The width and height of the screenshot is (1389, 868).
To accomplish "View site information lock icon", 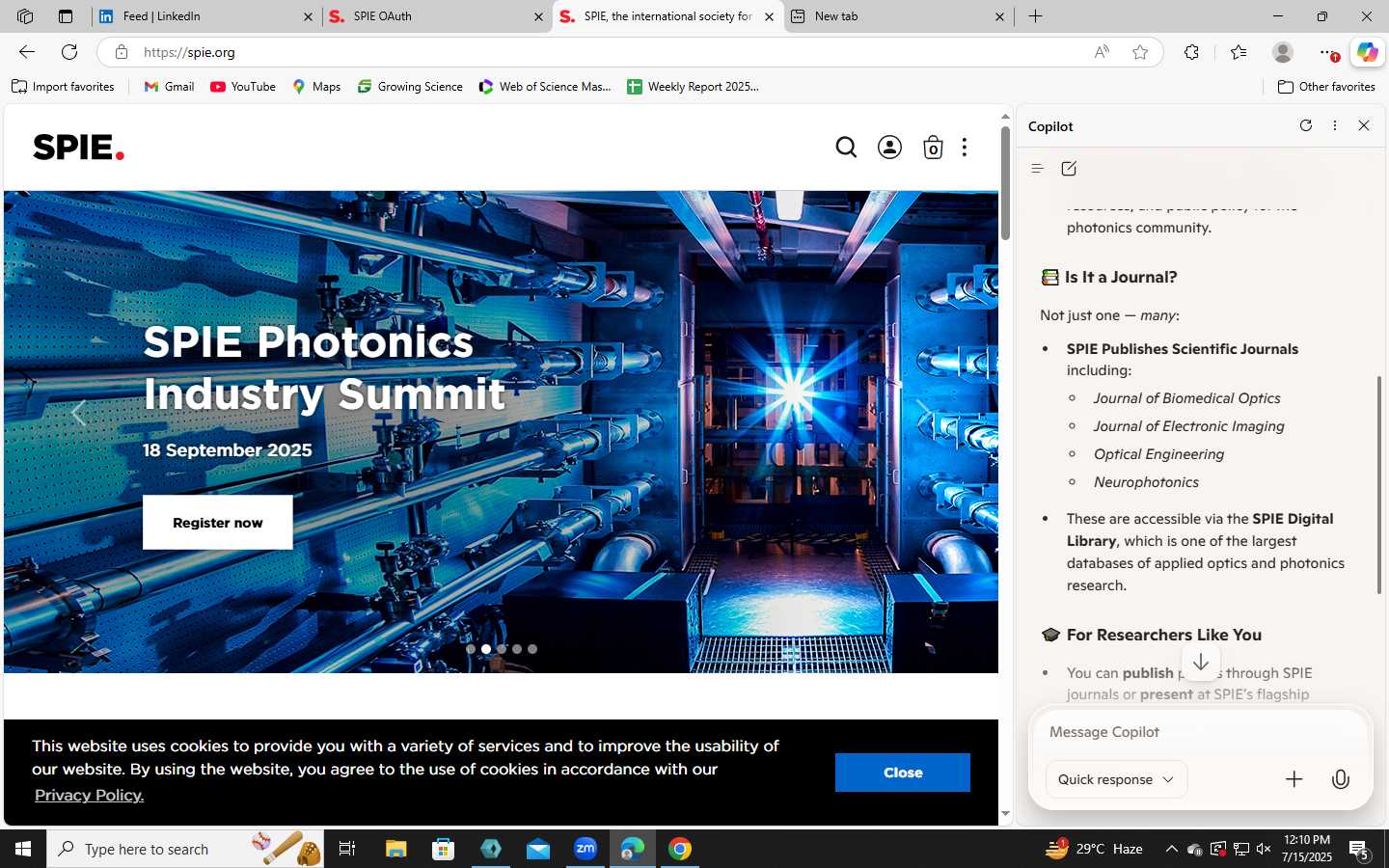I will click(x=121, y=52).
